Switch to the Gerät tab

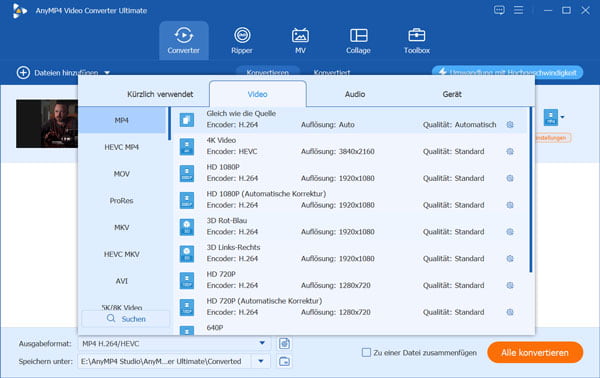point(452,94)
